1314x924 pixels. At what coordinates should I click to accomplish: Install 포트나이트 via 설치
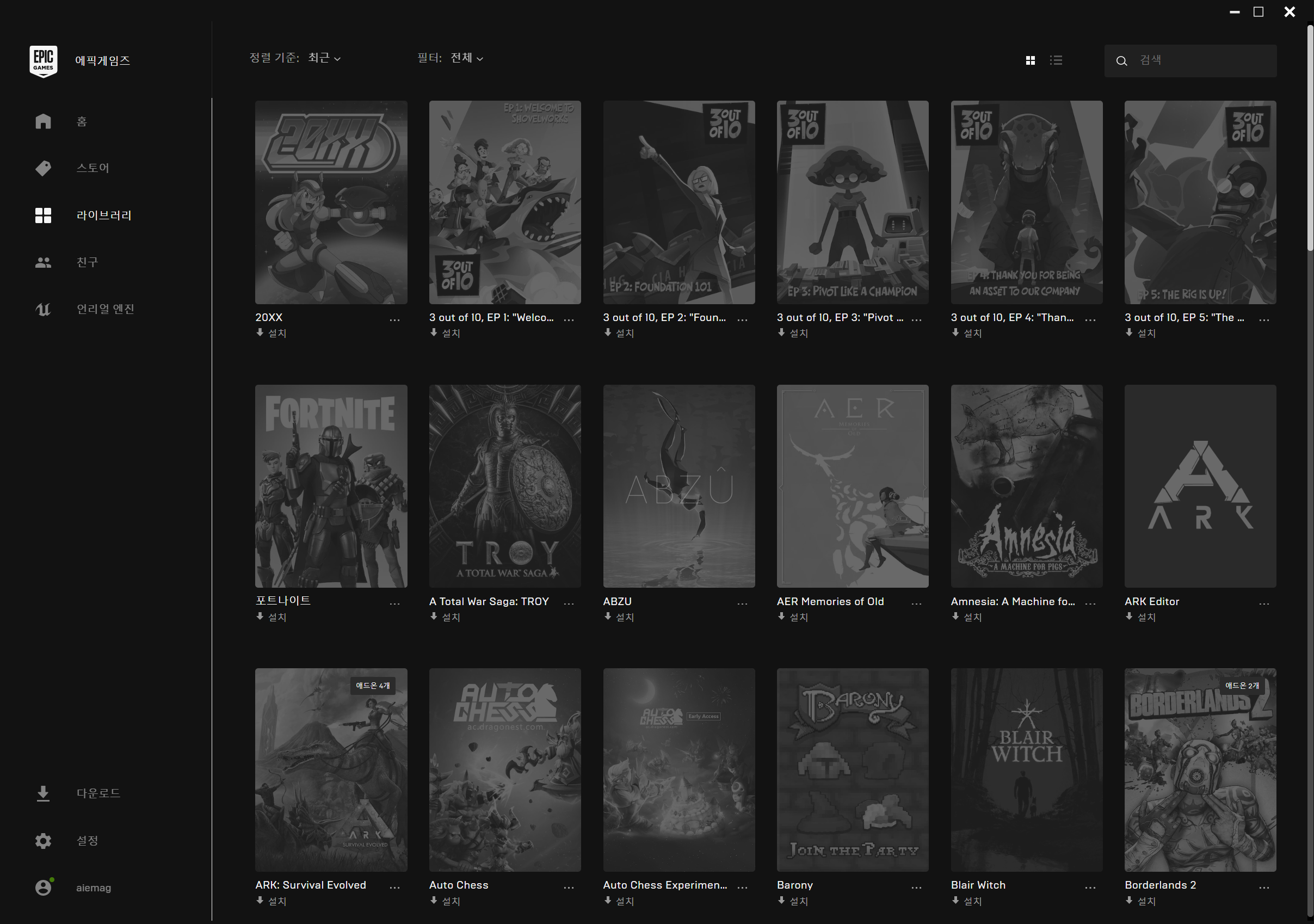[272, 617]
